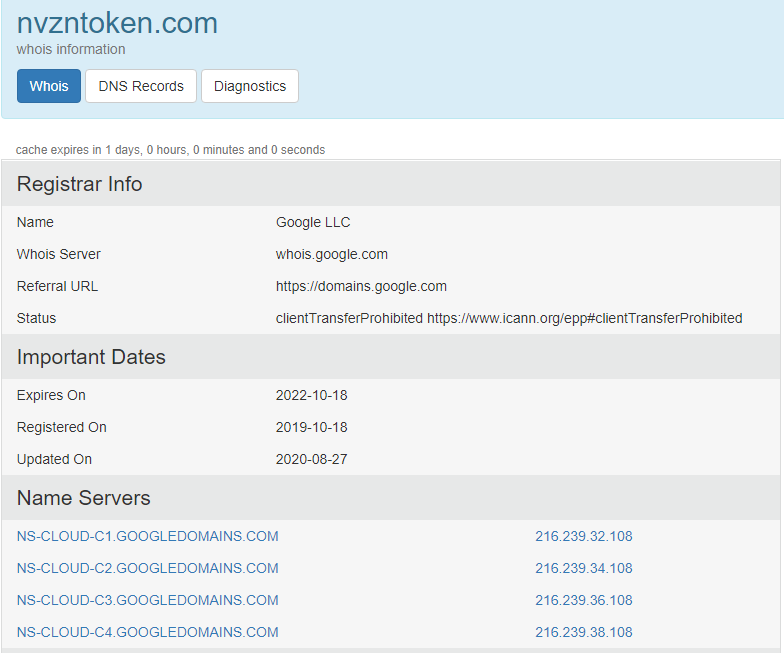Click the cache expires notice text
Screen dimensions: 784x653
point(170,150)
